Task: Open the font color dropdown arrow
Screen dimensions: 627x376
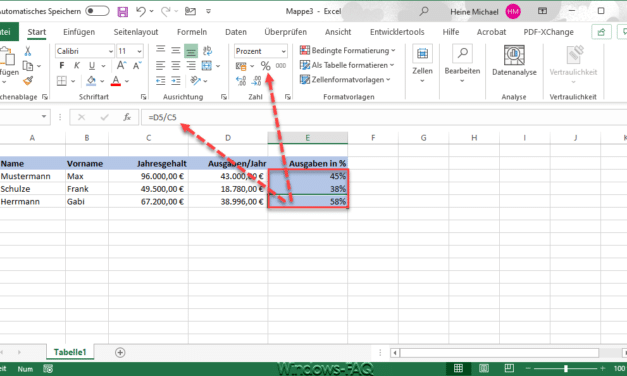Action: [x=127, y=81]
